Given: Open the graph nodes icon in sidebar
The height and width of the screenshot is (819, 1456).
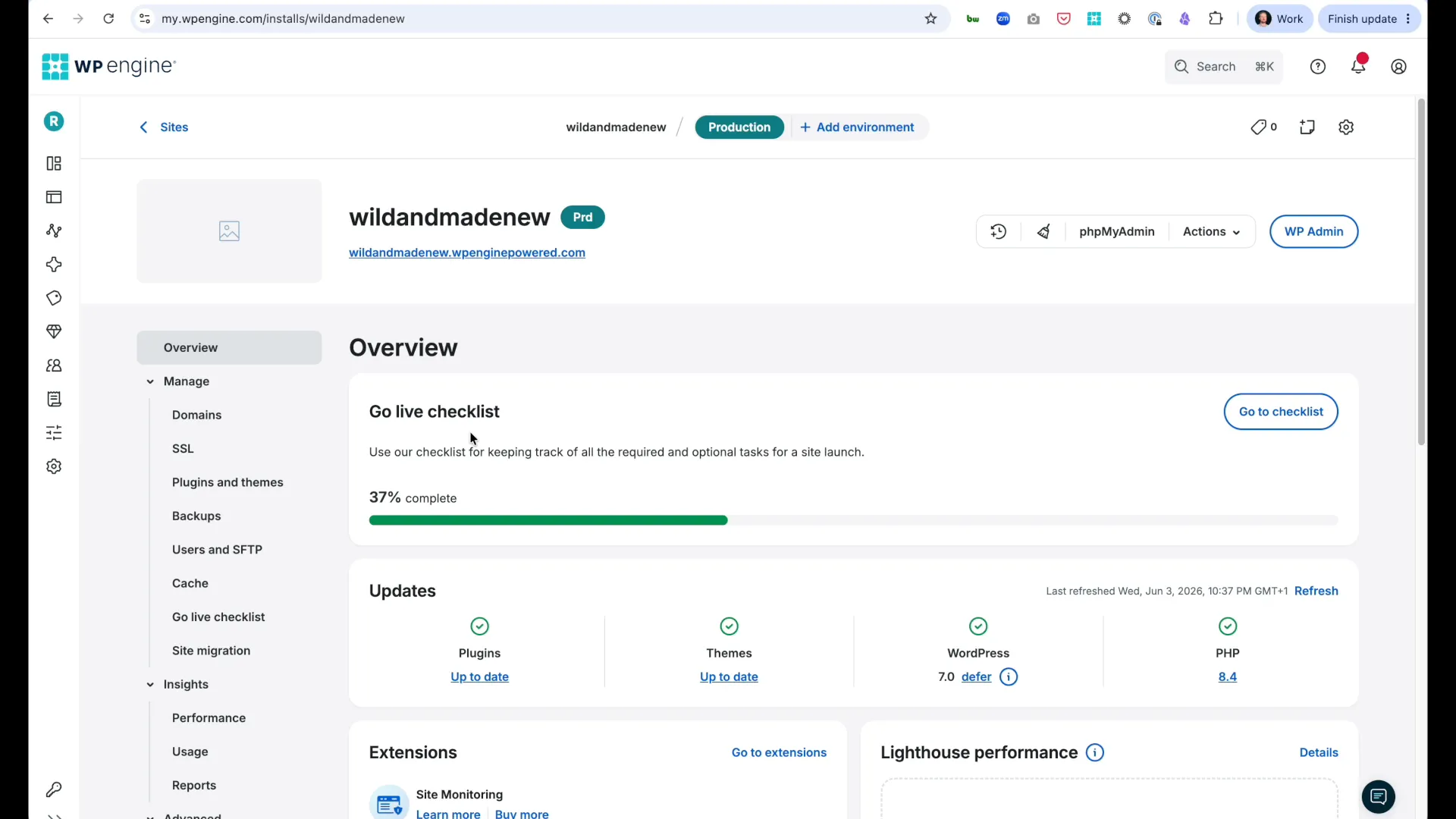Looking at the screenshot, I should click(x=54, y=231).
